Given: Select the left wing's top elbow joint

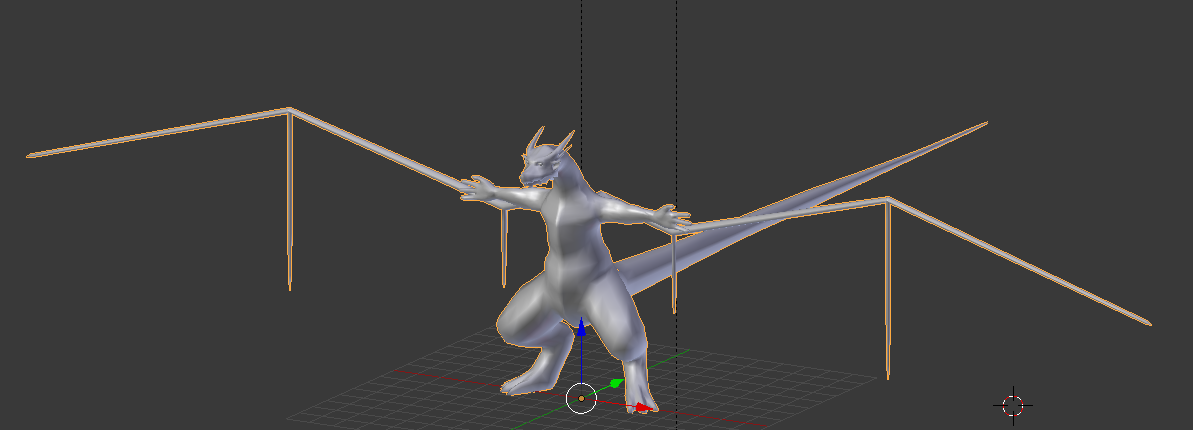Looking at the screenshot, I should pos(289,110).
